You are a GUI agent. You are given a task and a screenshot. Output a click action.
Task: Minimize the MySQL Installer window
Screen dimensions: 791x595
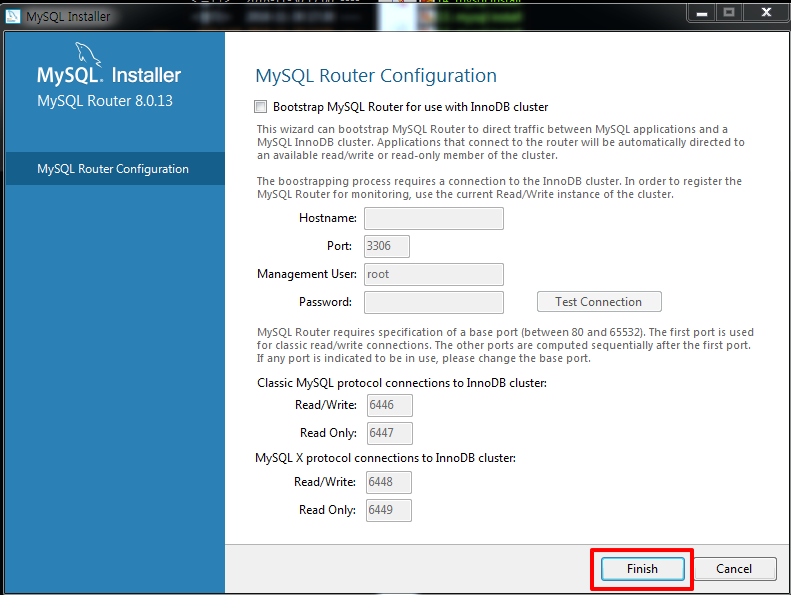(702, 13)
